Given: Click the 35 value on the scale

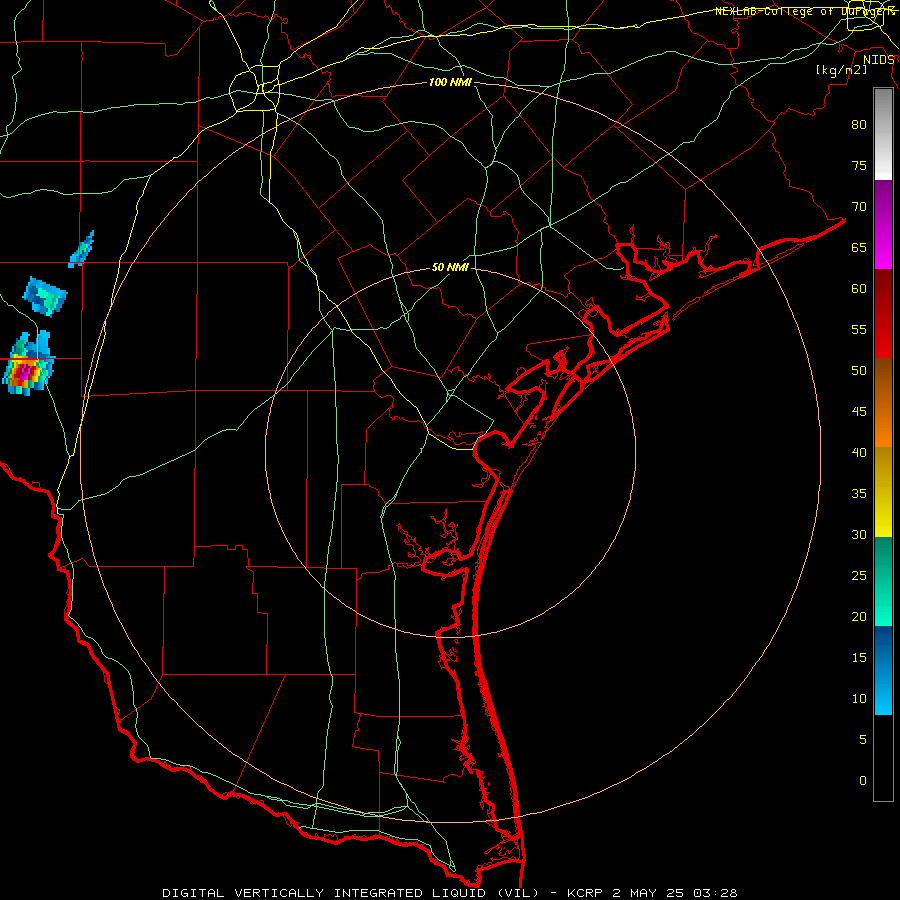Looking at the screenshot, I should coord(859,494).
